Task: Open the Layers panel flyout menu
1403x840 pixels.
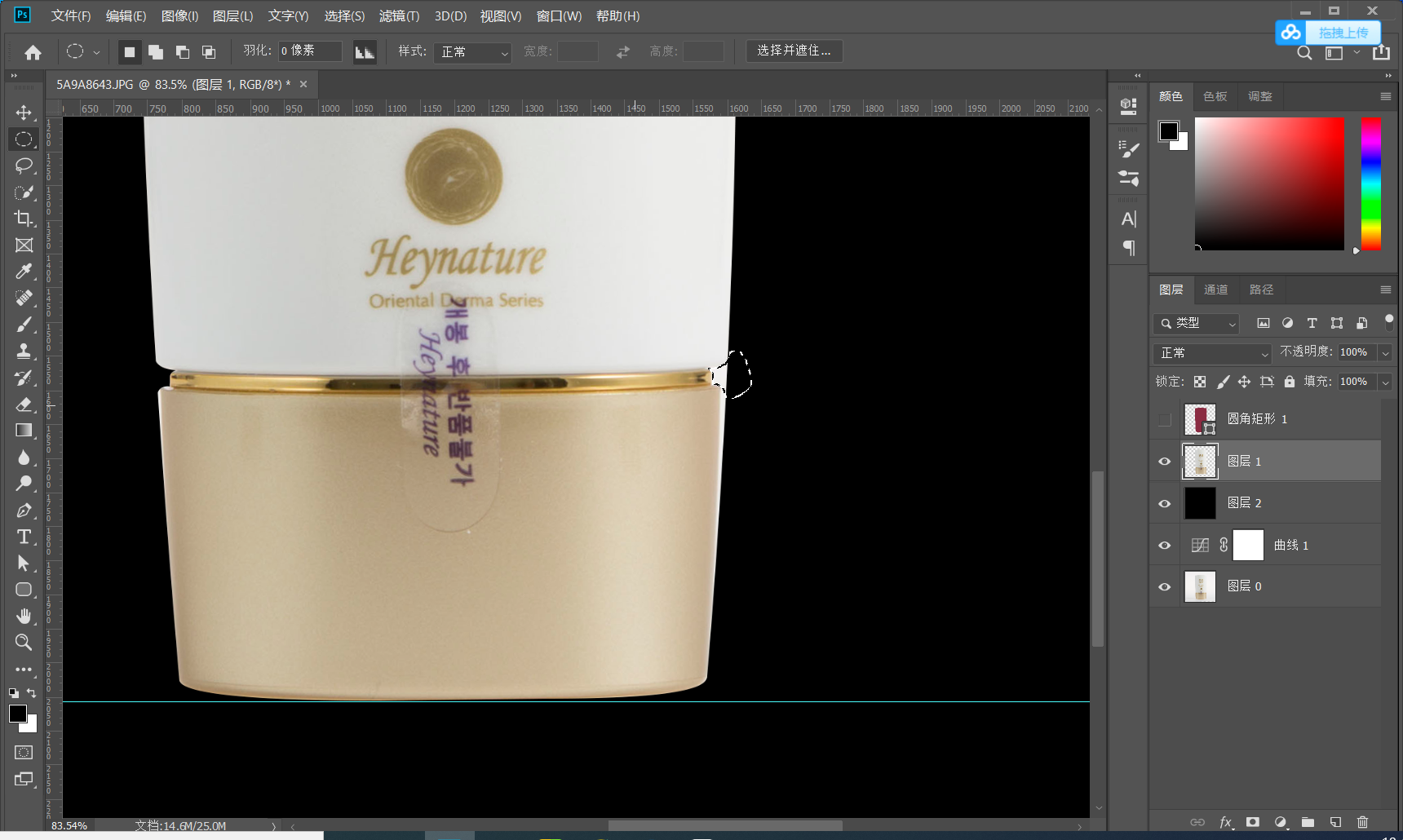Action: [1385, 290]
